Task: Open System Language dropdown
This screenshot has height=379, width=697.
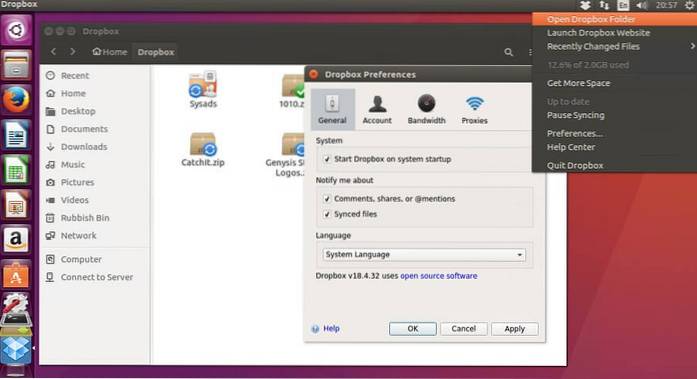Action: click(x=424, y=255)
